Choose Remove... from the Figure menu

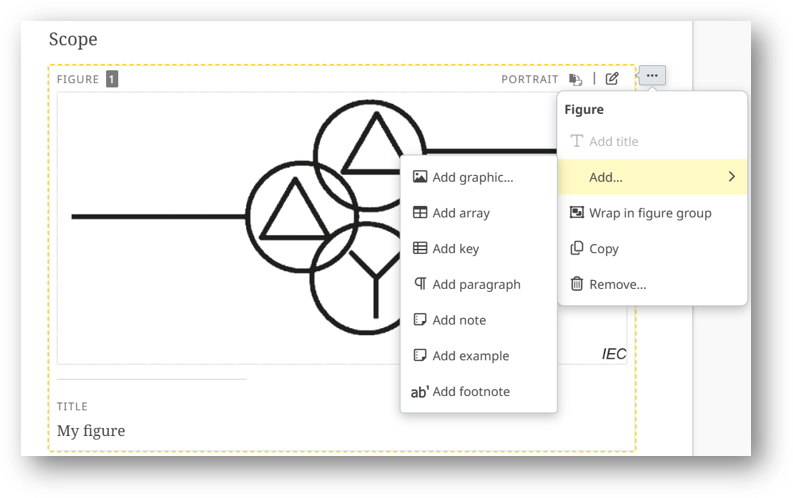click(x=652, y=284)
